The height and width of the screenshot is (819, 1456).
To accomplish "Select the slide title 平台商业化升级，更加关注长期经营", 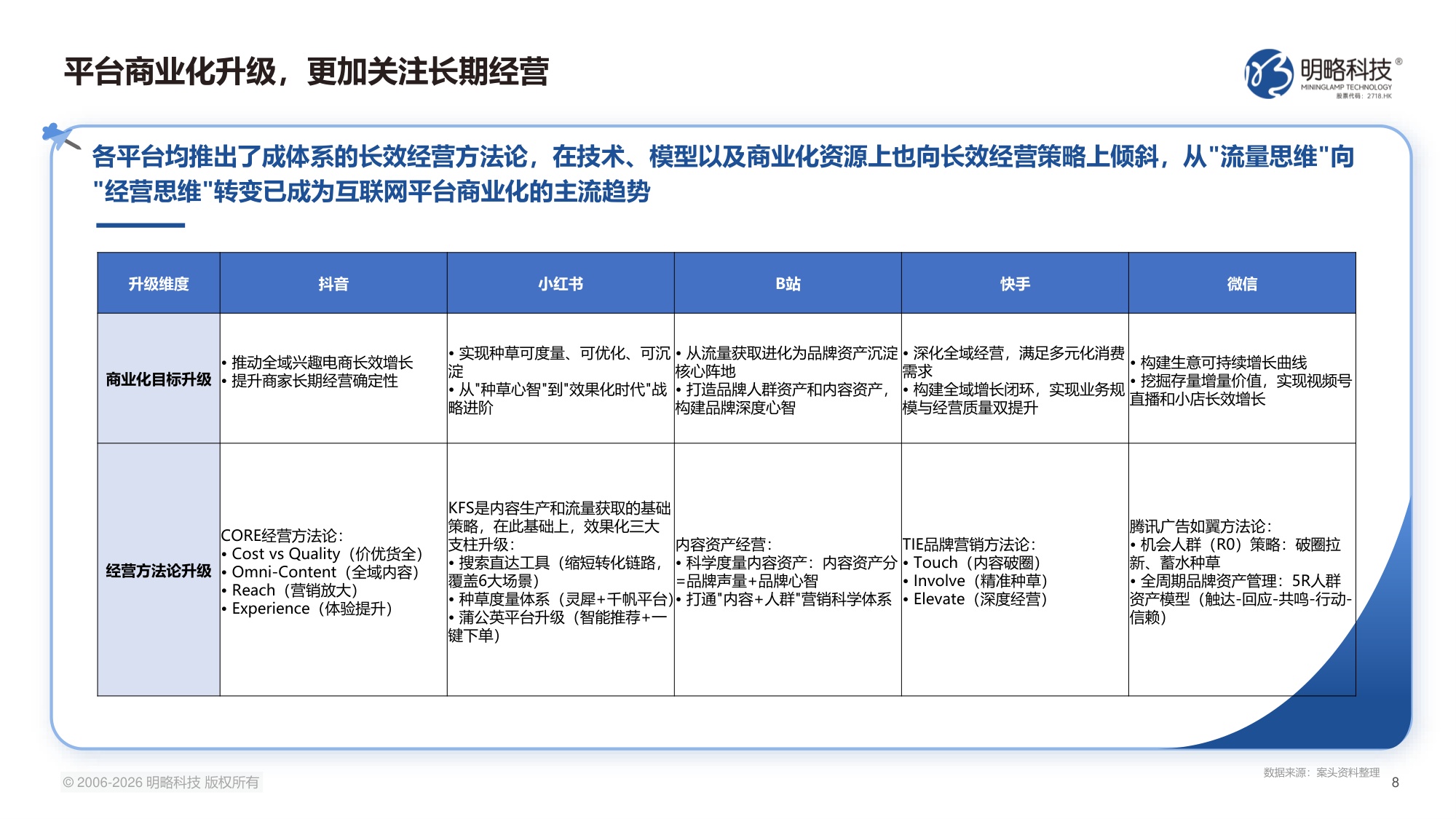I will [x=306, y=72].
